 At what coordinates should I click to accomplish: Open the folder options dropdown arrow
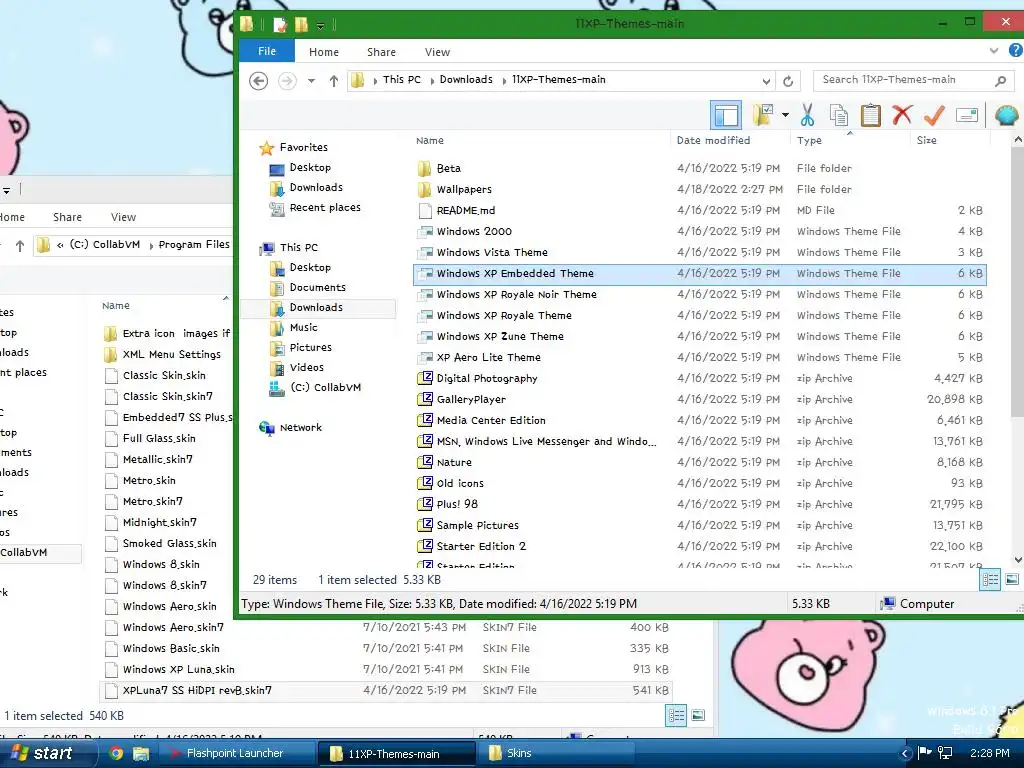click(x=785, y=116)
